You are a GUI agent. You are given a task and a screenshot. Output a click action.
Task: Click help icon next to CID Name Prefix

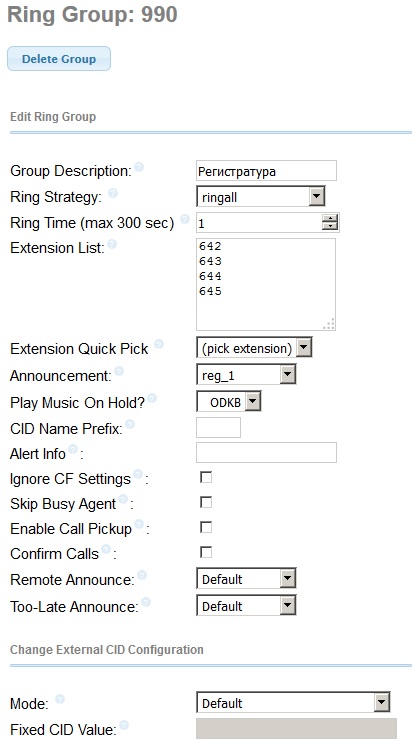tap(130, 424)
